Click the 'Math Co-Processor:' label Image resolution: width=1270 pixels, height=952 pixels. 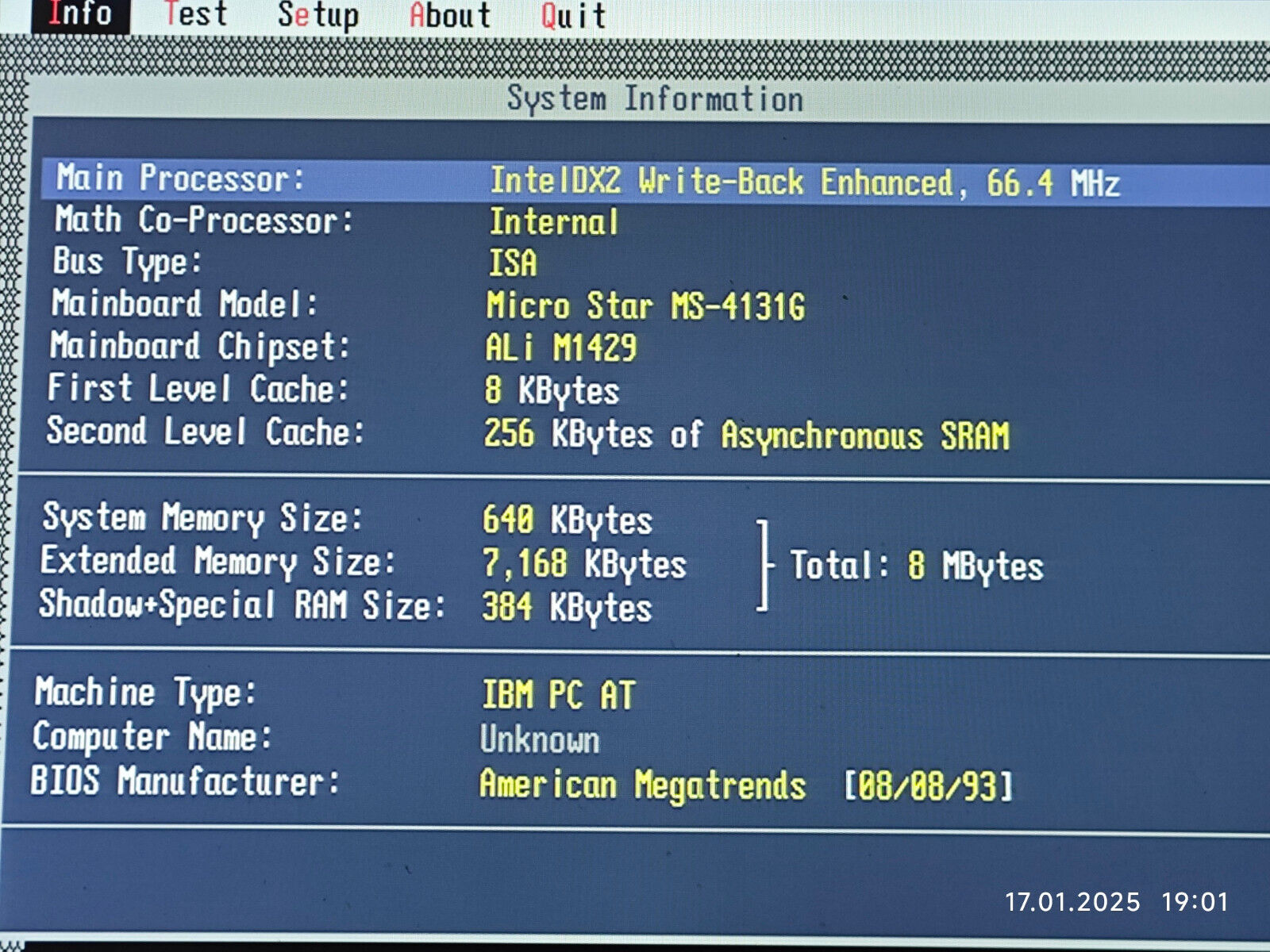click(x=203, y=220)
